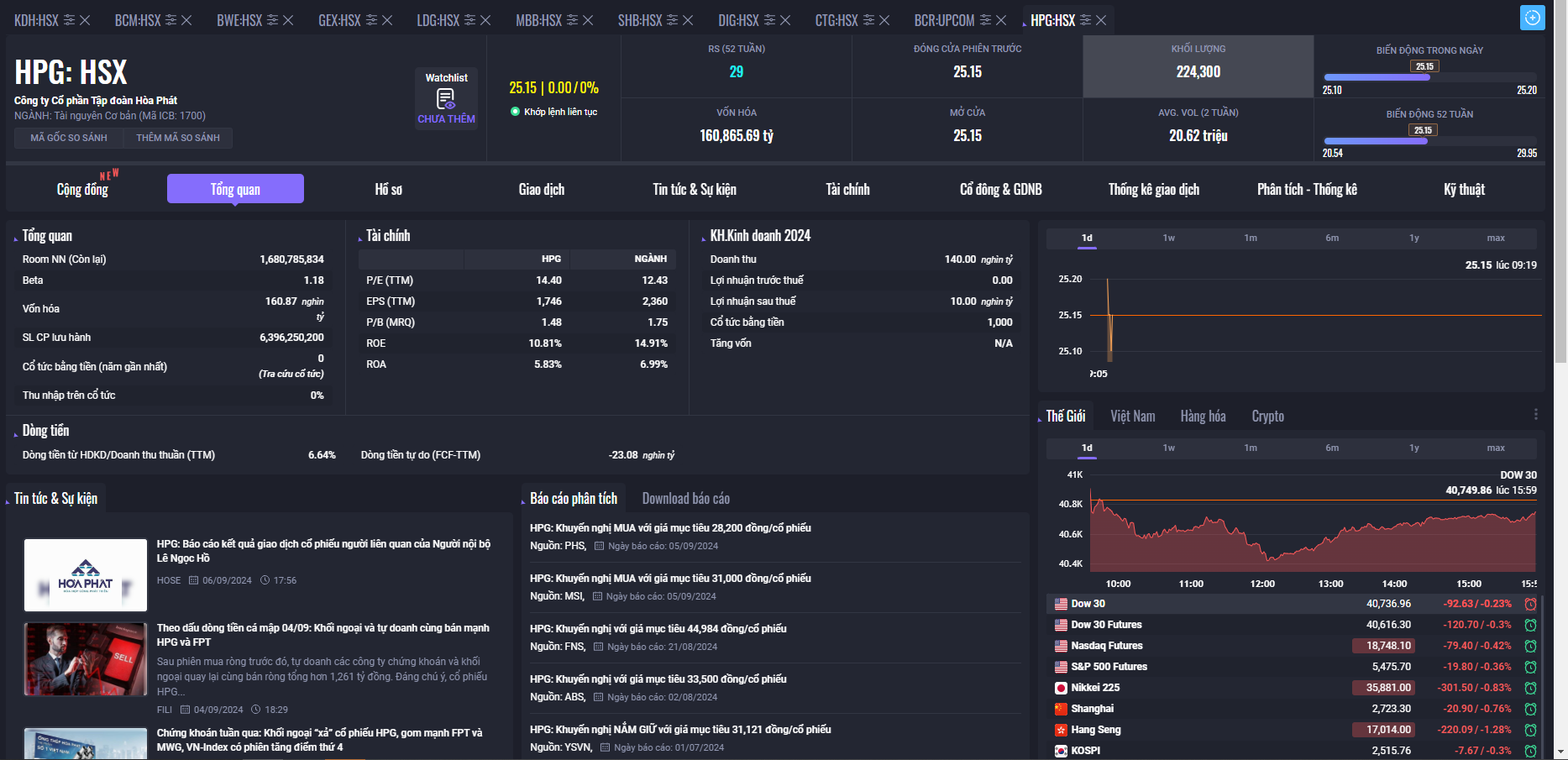Go to Giao dịch tab

coord(542,189)
